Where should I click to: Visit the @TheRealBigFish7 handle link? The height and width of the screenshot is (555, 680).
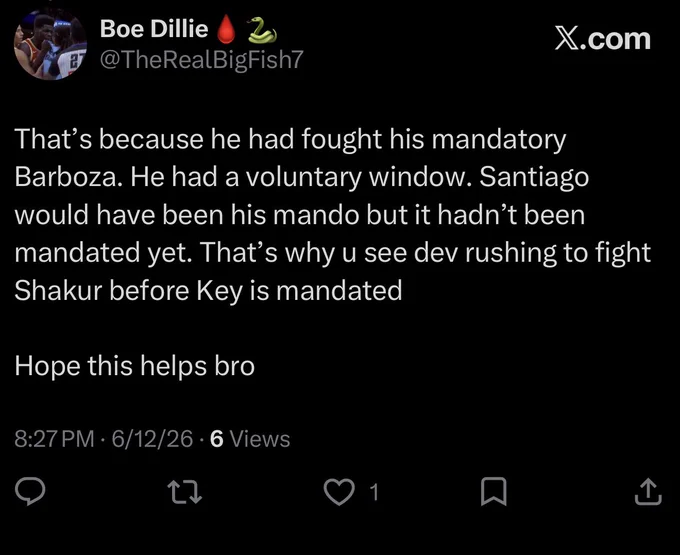pyautogui.click(x=202, y=59)
